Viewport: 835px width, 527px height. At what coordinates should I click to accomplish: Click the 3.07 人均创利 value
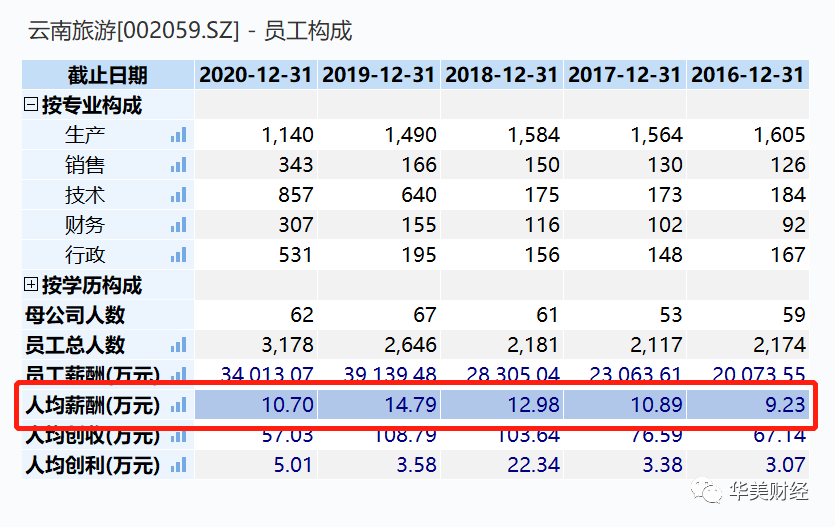point(785,465)
